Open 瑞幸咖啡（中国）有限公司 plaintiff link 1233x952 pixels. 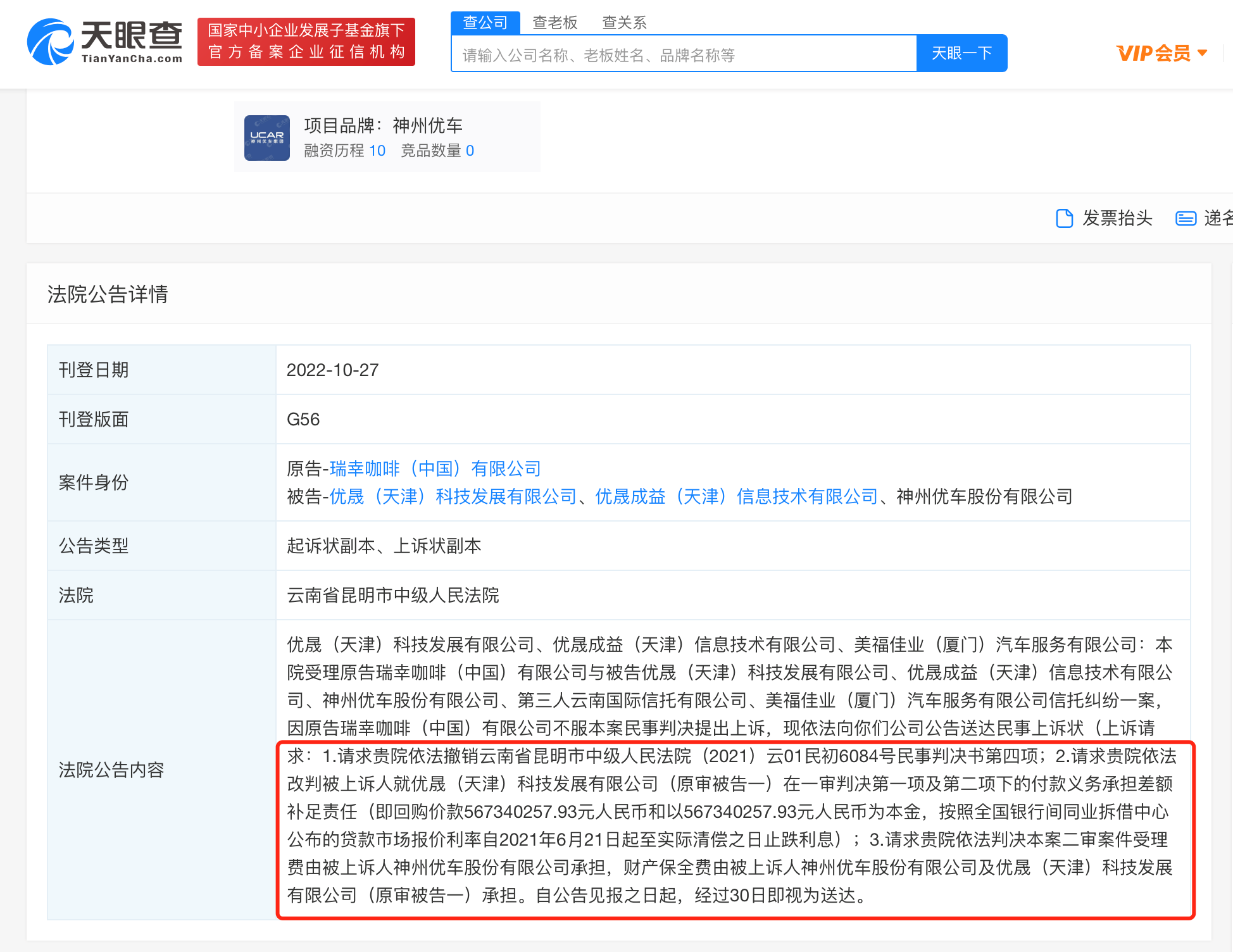[435, 468]
